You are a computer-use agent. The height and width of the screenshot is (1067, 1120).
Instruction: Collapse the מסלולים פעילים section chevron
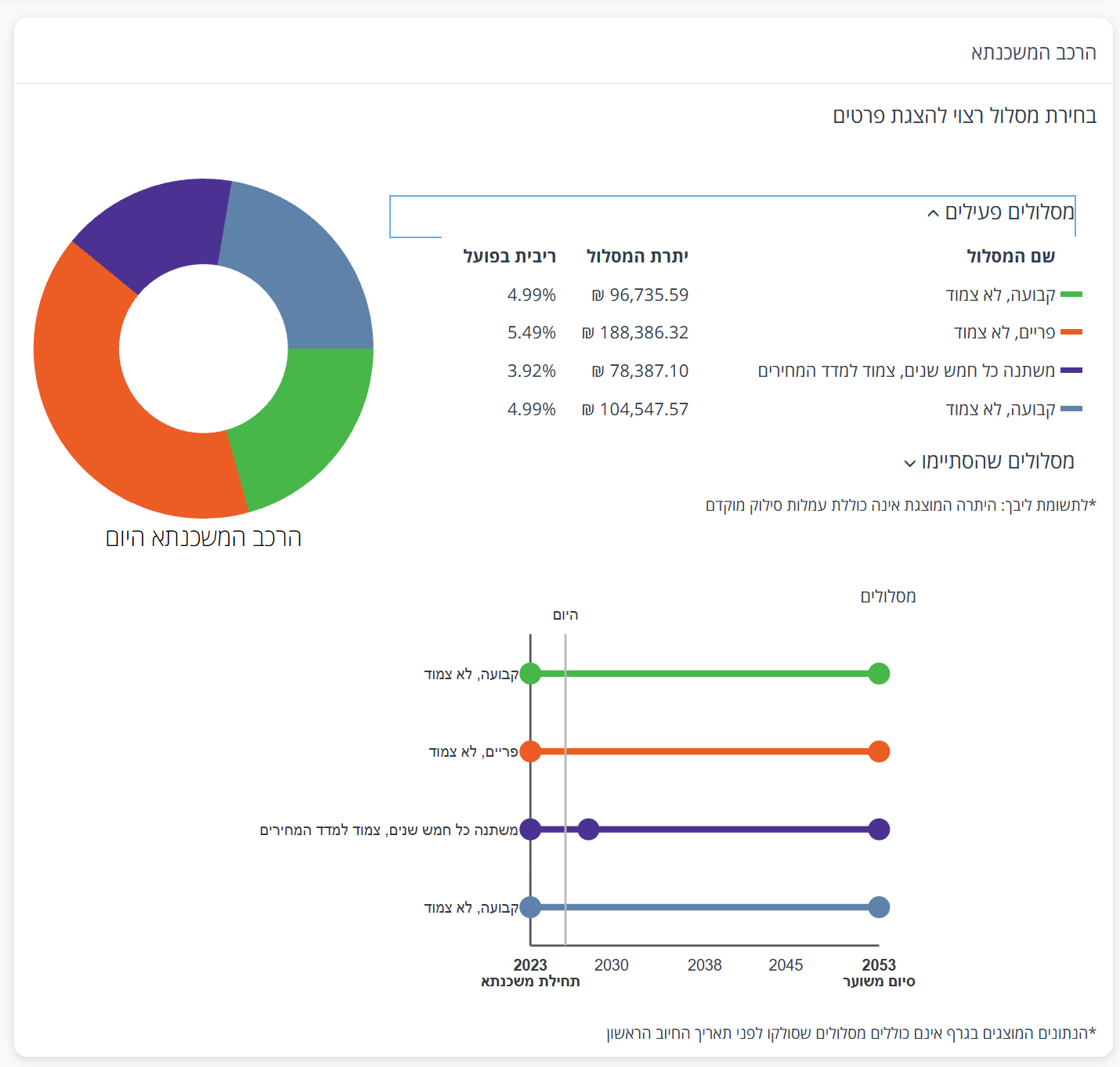point(933,213)
